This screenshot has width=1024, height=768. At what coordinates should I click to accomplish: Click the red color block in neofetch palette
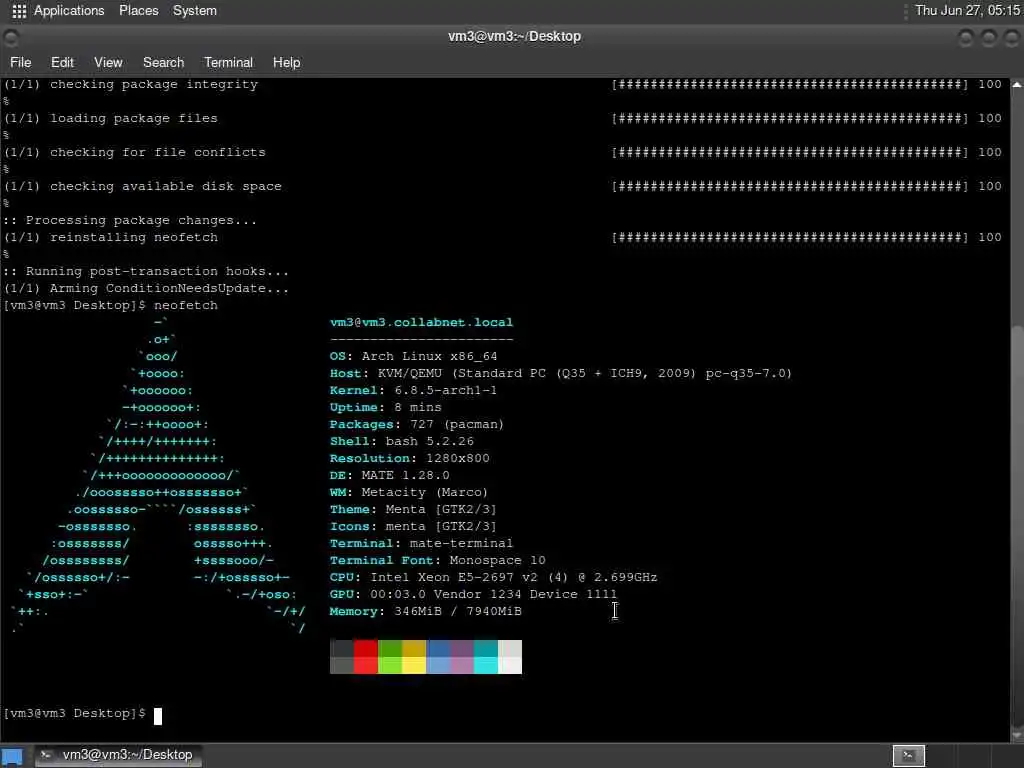click(x=366, y=657)
